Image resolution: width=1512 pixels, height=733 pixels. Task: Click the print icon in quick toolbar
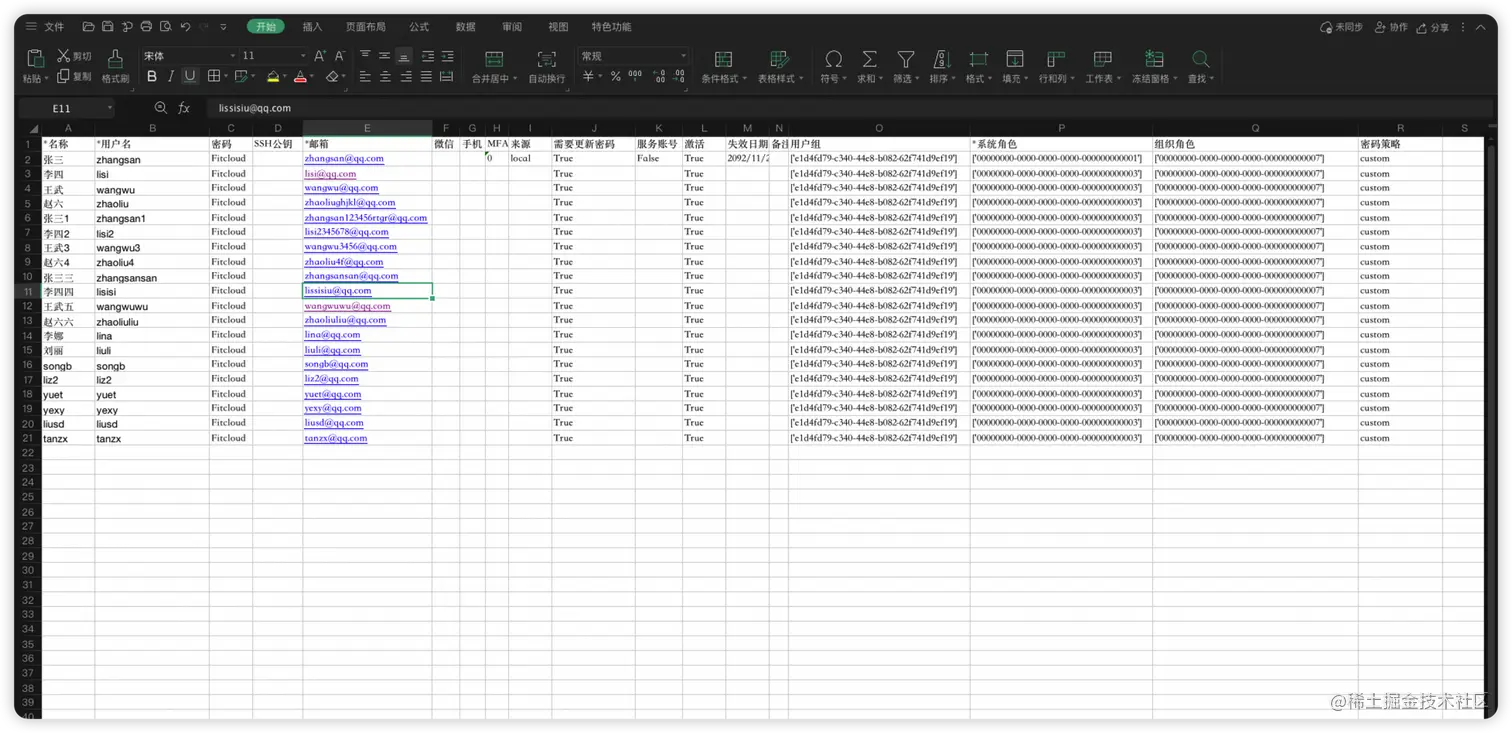[146, 27]
